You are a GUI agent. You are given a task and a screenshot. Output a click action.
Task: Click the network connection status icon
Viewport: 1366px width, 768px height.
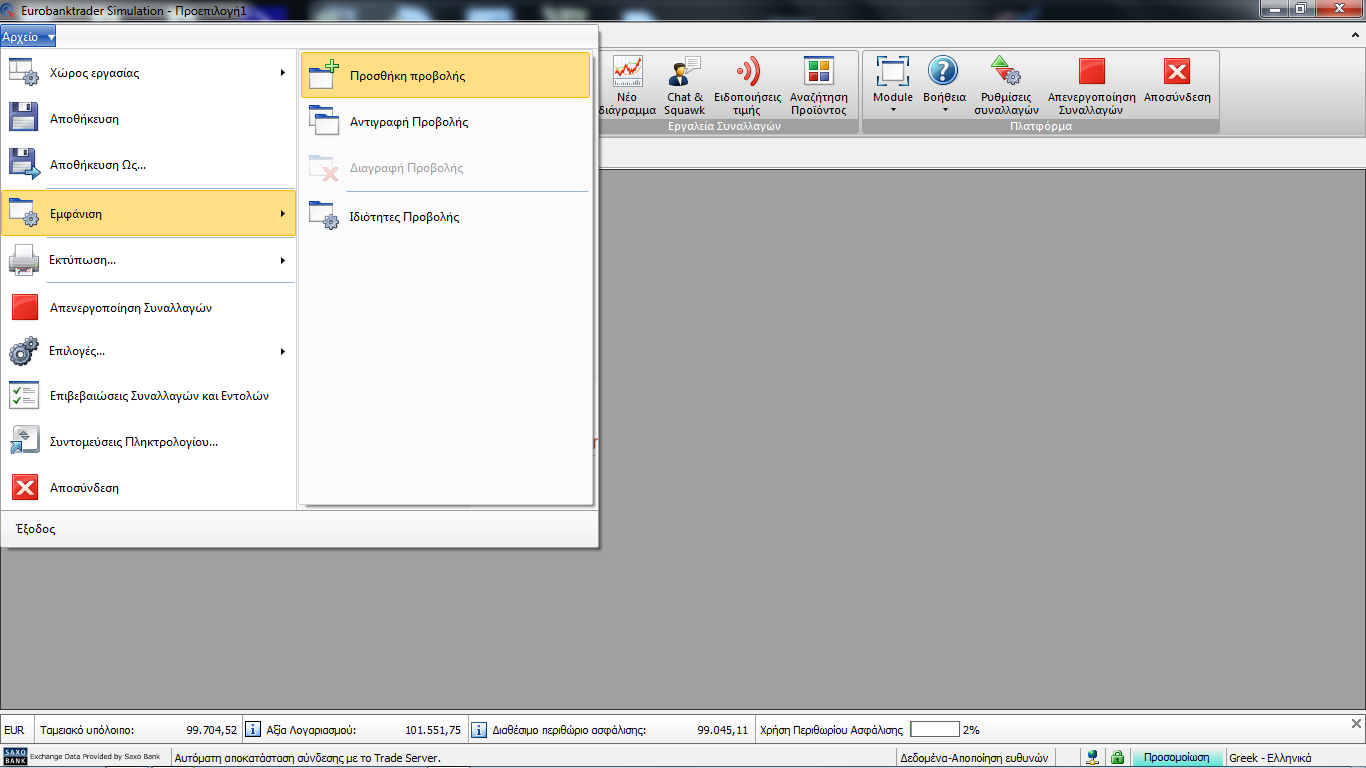tap(1093, 758)
